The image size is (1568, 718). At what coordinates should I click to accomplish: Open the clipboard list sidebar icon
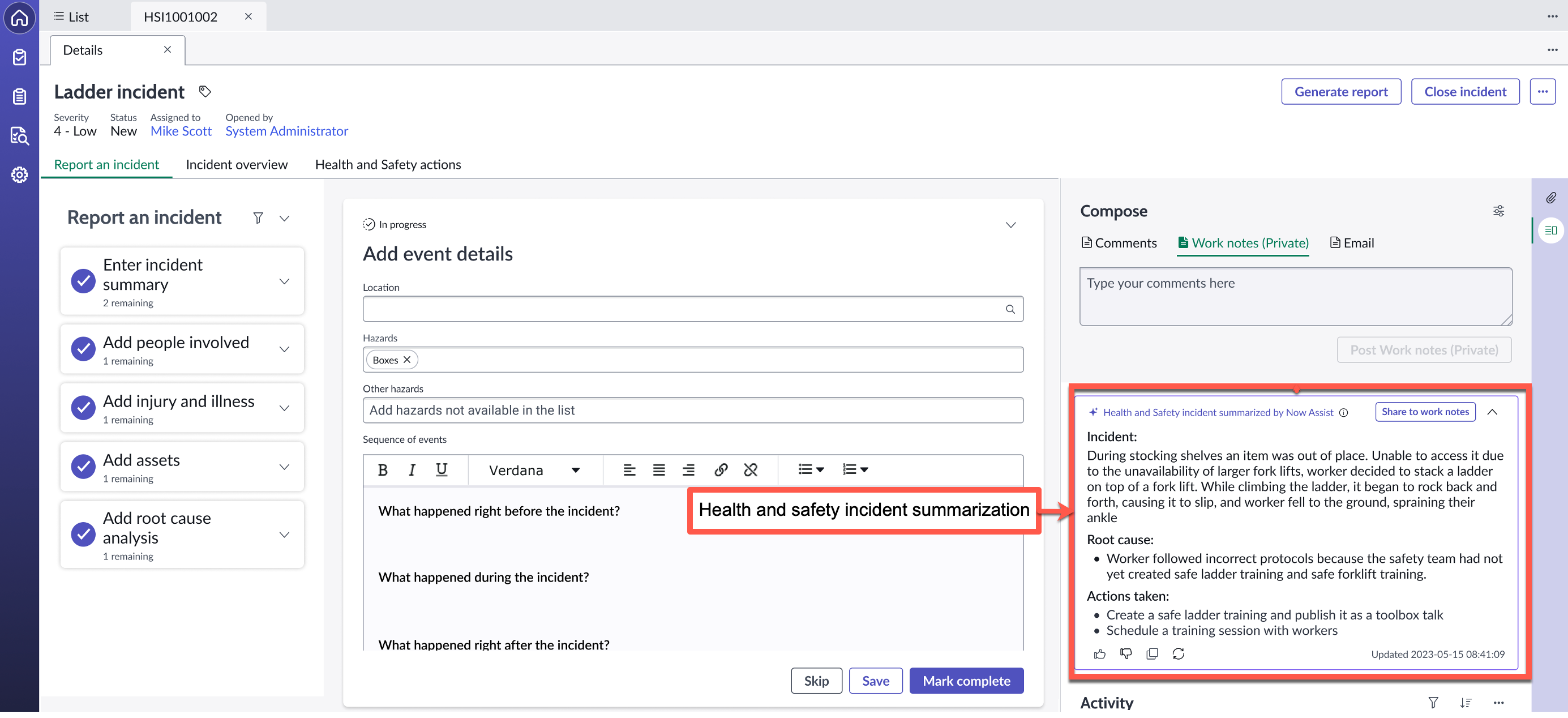point(19,96)
